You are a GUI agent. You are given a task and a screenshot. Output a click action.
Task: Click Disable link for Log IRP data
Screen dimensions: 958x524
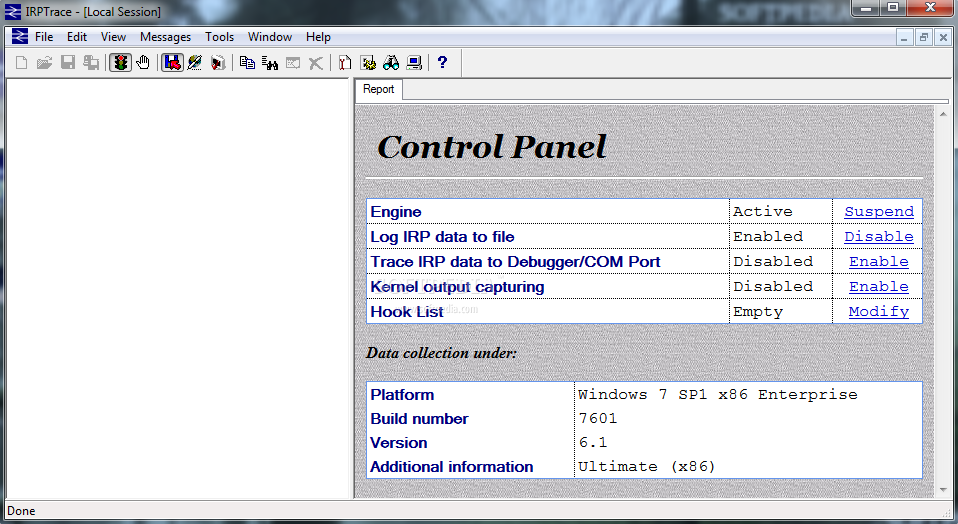point(879,236)
